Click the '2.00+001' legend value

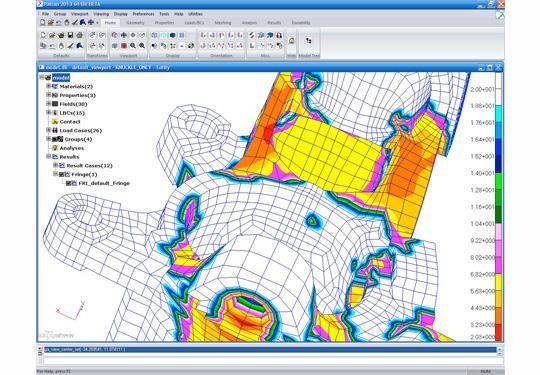[x=482, y=90]
